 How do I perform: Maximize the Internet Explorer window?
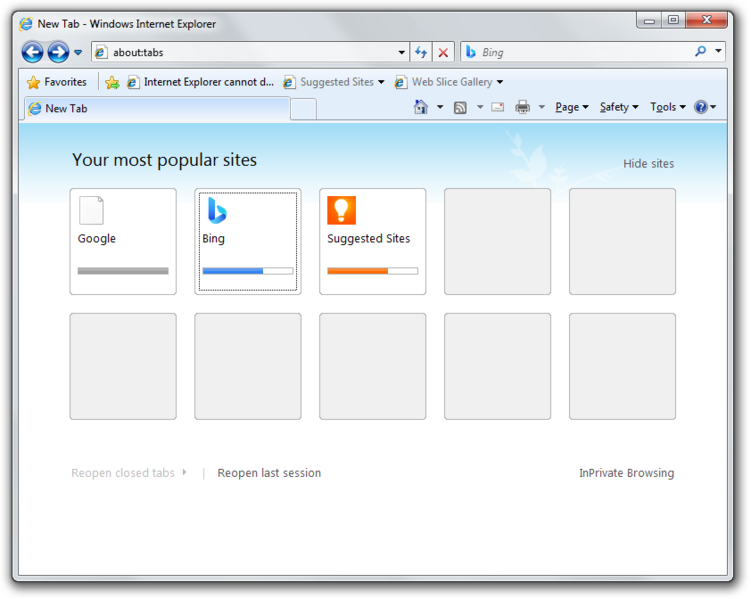click(x=673, y=20)
